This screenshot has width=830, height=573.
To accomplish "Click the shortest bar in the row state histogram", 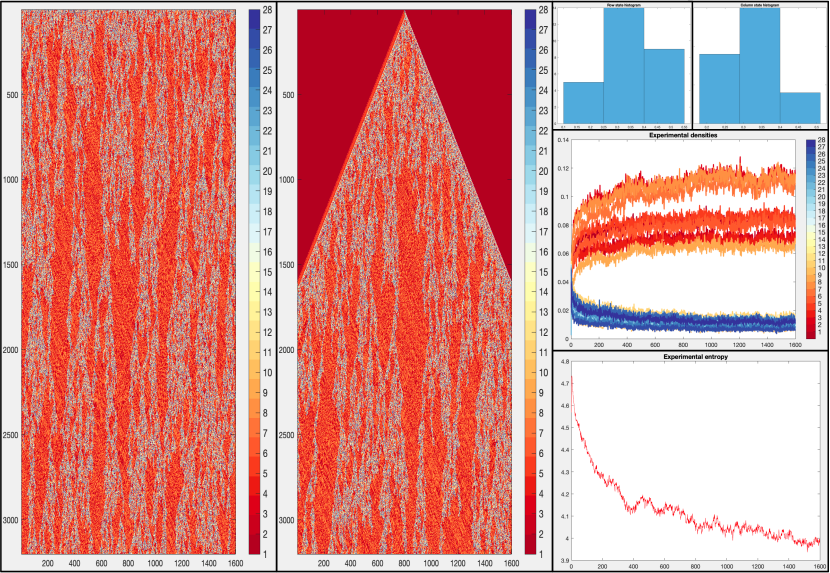I will (584, 103).
